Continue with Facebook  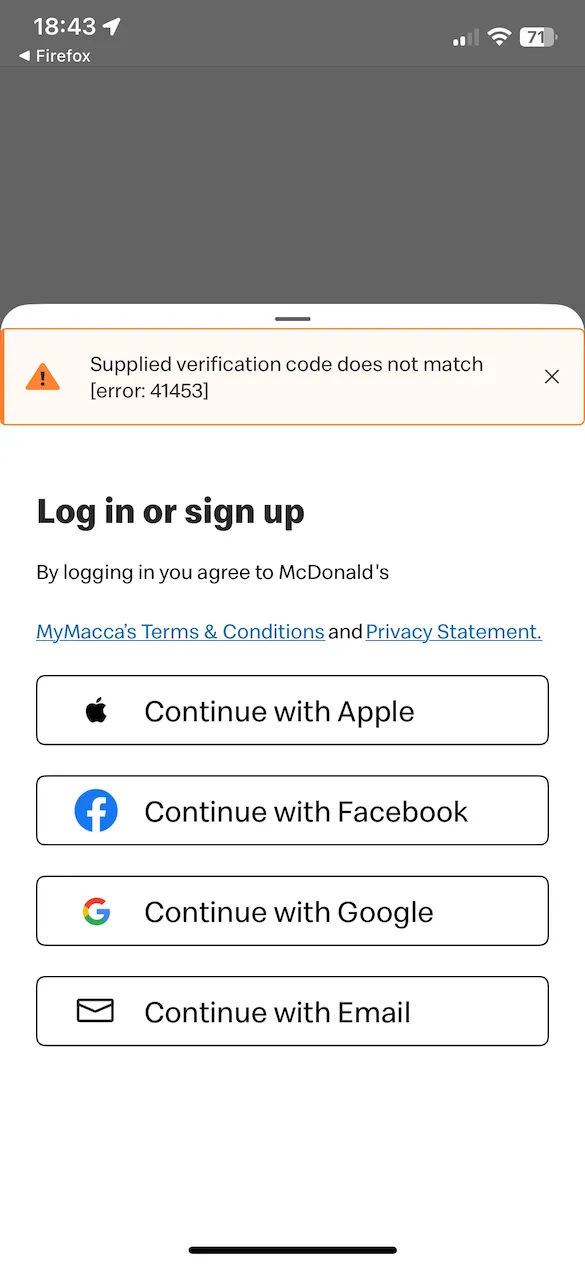[x=292, y=810]
